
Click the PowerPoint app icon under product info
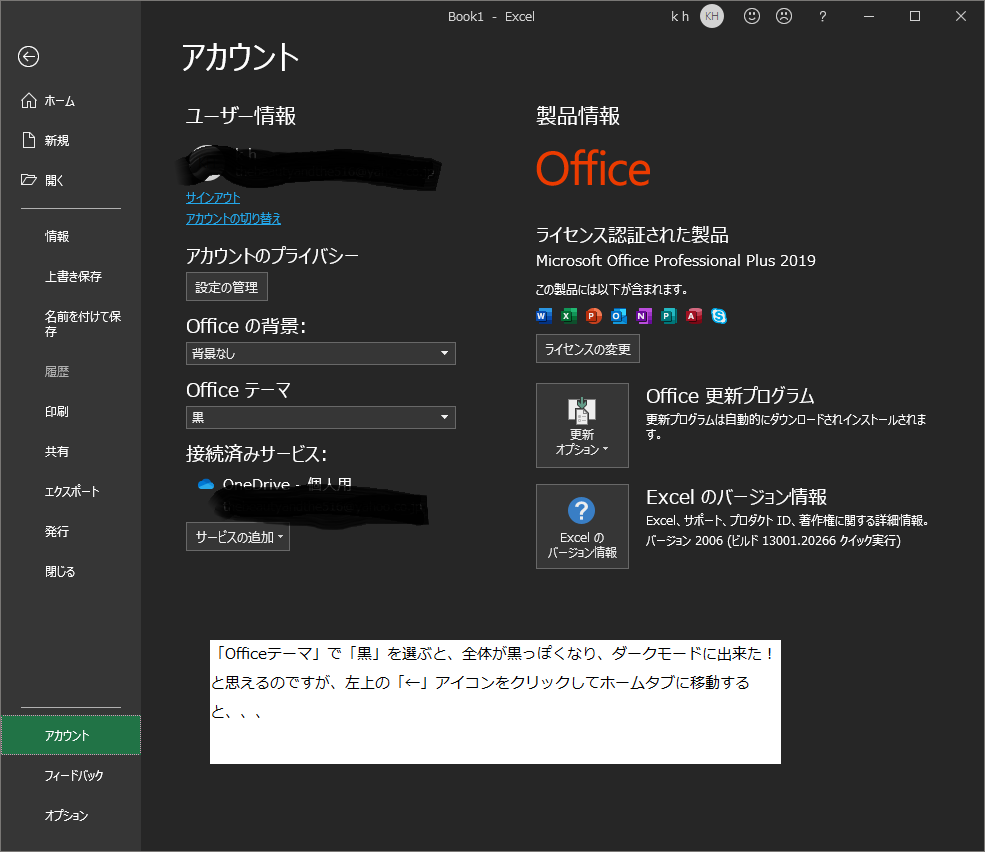point(594,315)
